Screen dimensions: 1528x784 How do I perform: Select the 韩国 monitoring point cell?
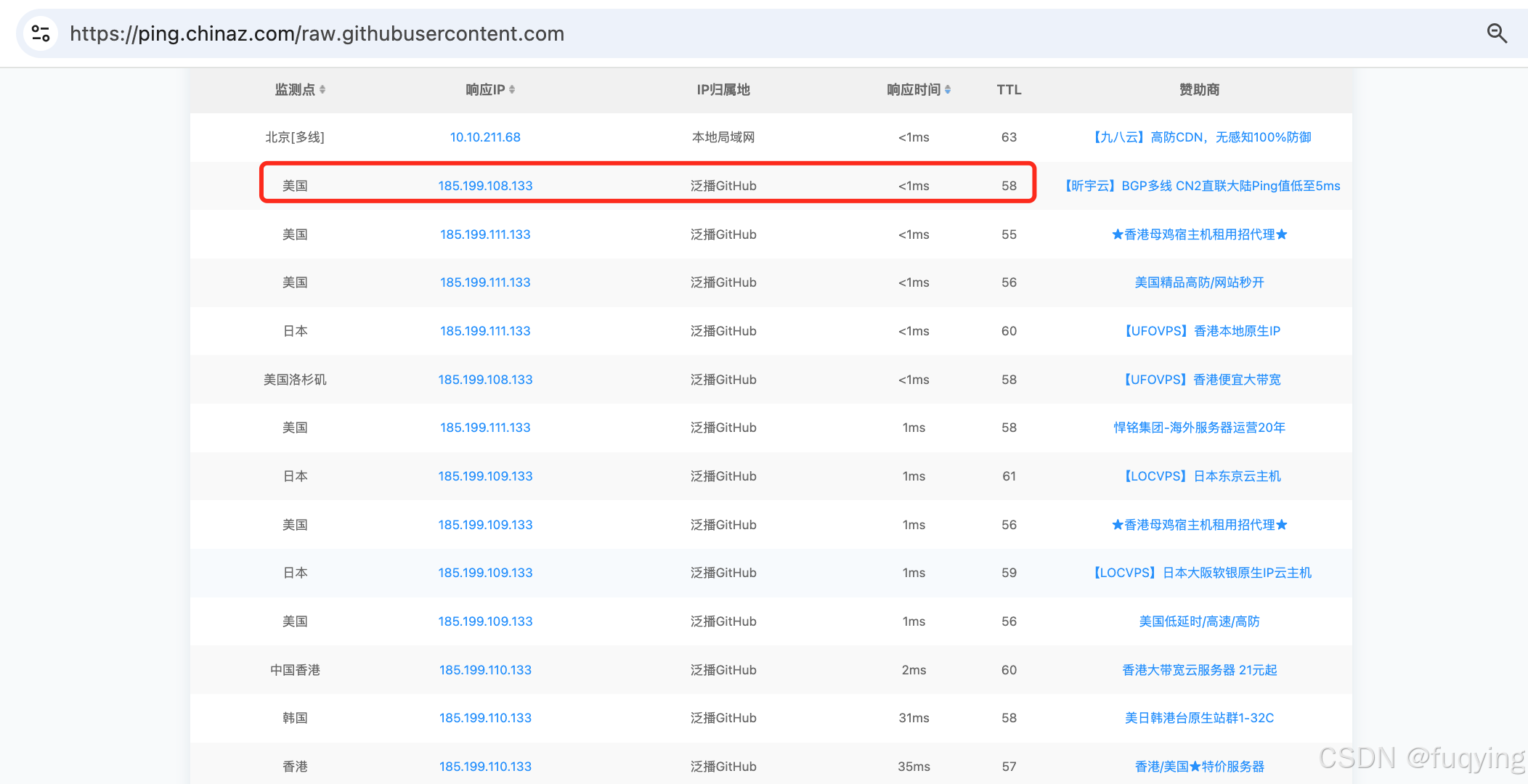[x=295, y=718]
